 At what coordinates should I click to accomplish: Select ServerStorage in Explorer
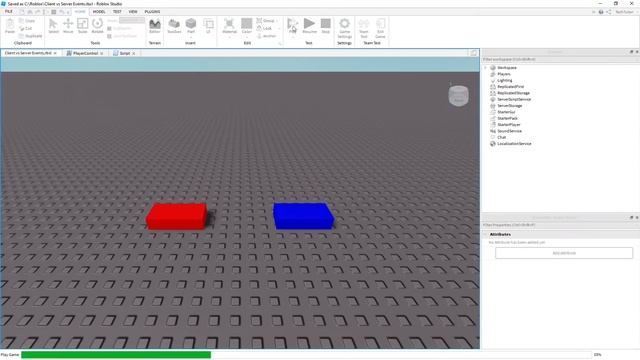point(509,106)
